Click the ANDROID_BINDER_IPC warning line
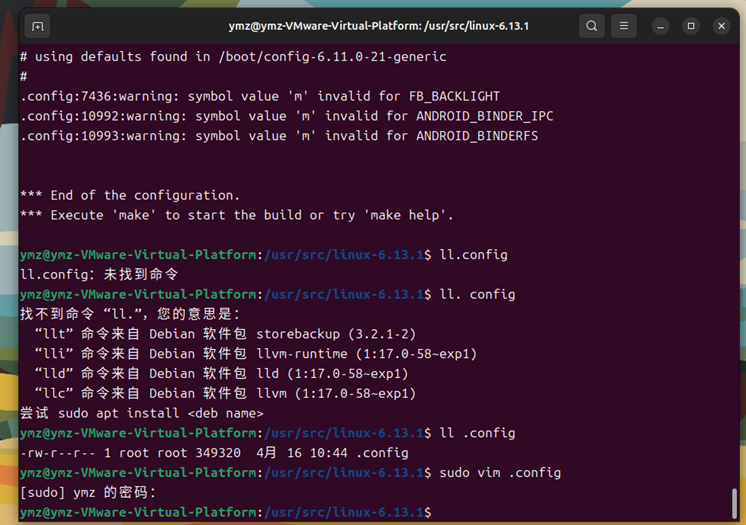 (286, 116)
